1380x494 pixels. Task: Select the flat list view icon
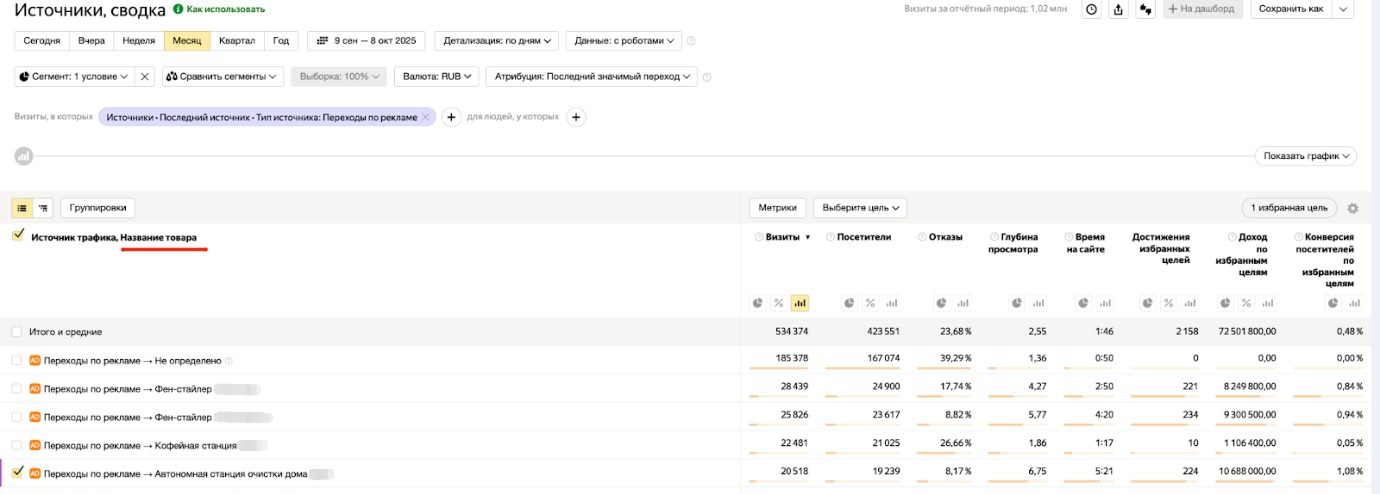click(x=22, y=208)
